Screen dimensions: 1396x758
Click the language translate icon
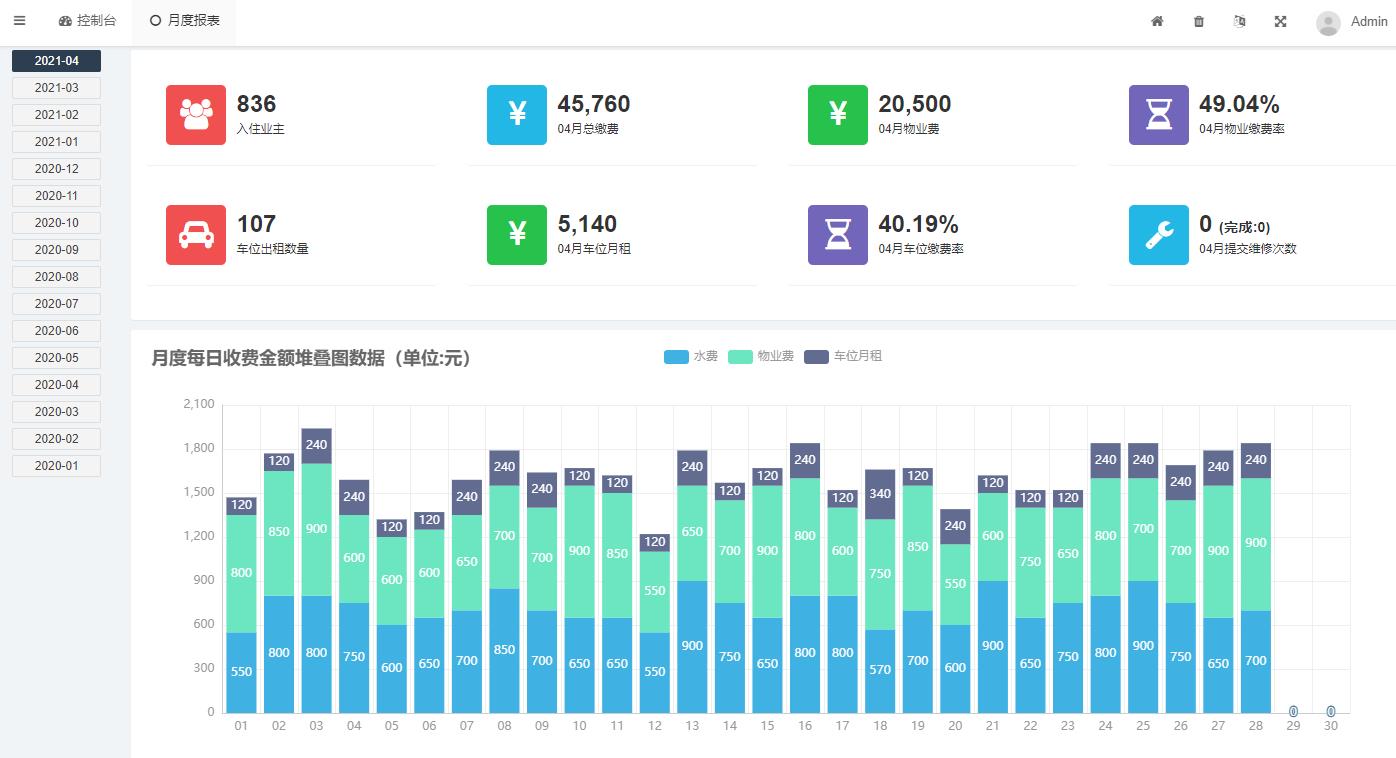pos(1240,22)
